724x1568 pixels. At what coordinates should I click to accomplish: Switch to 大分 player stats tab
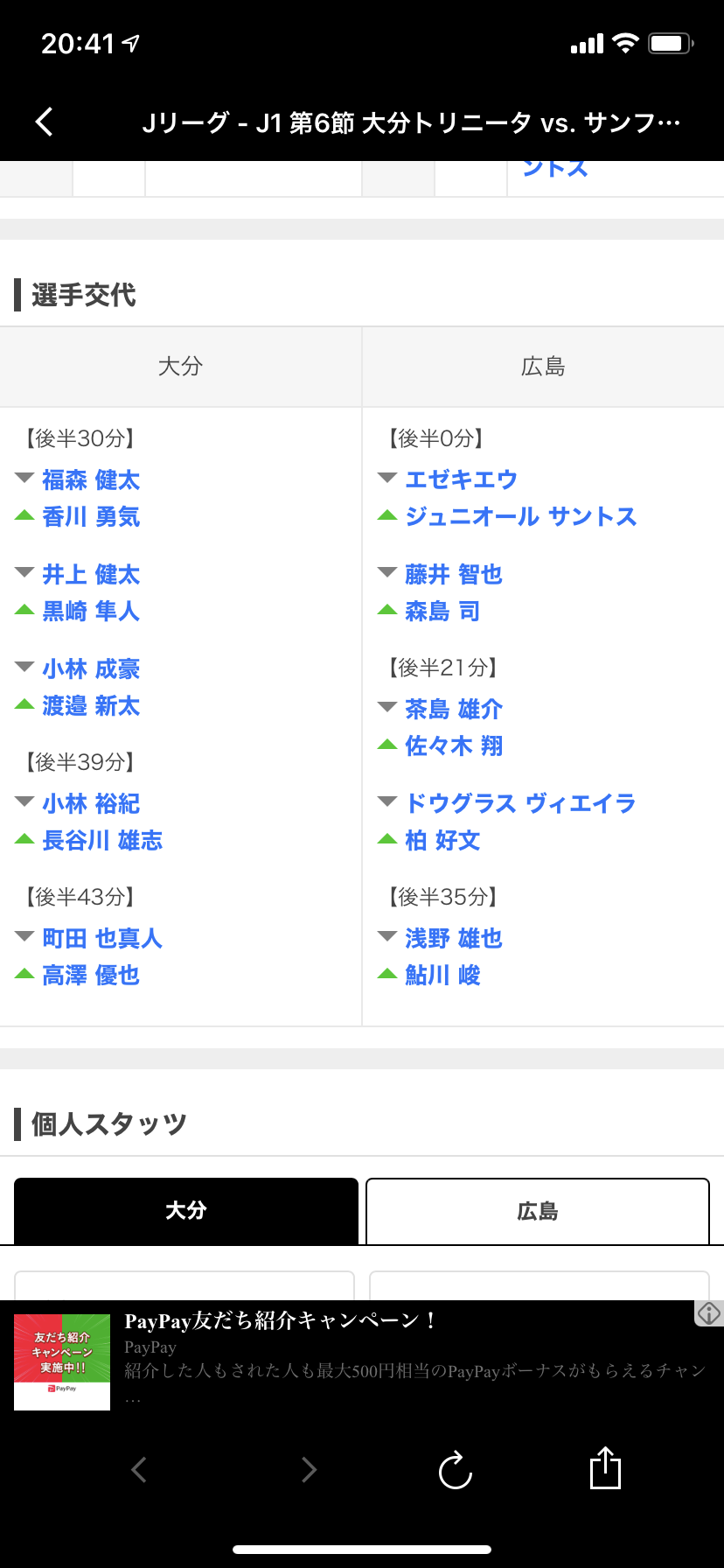point(186,1211)
